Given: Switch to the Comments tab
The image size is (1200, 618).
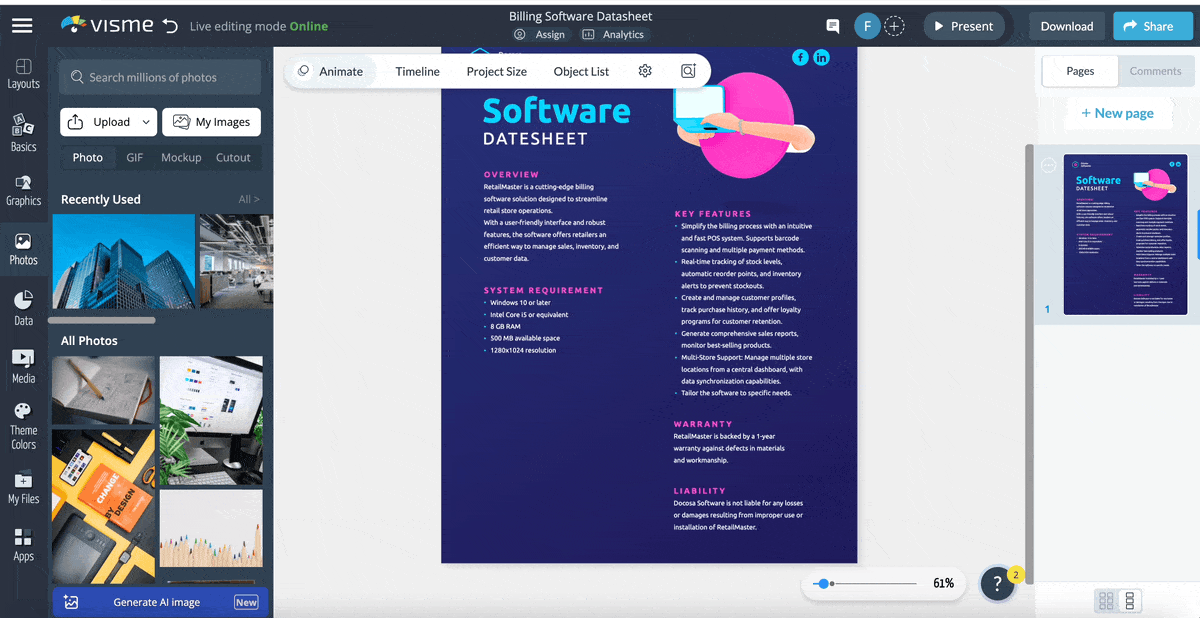Looking at the screenshot, I should click(1155, 71).
